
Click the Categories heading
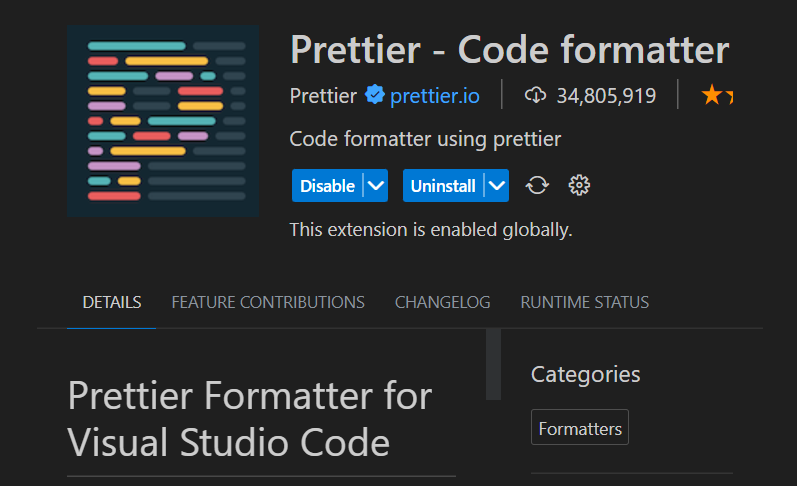click(x=586, y=375)
